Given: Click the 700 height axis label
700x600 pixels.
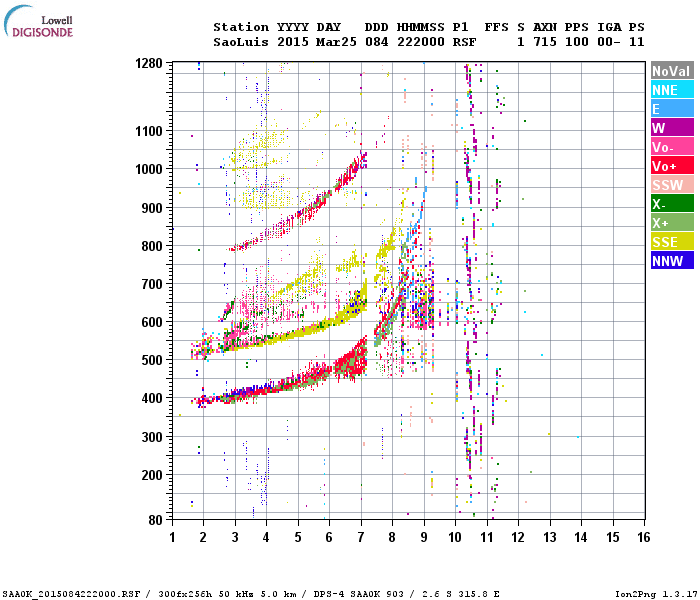Looking at the screenshot, I should click(152, 284).
